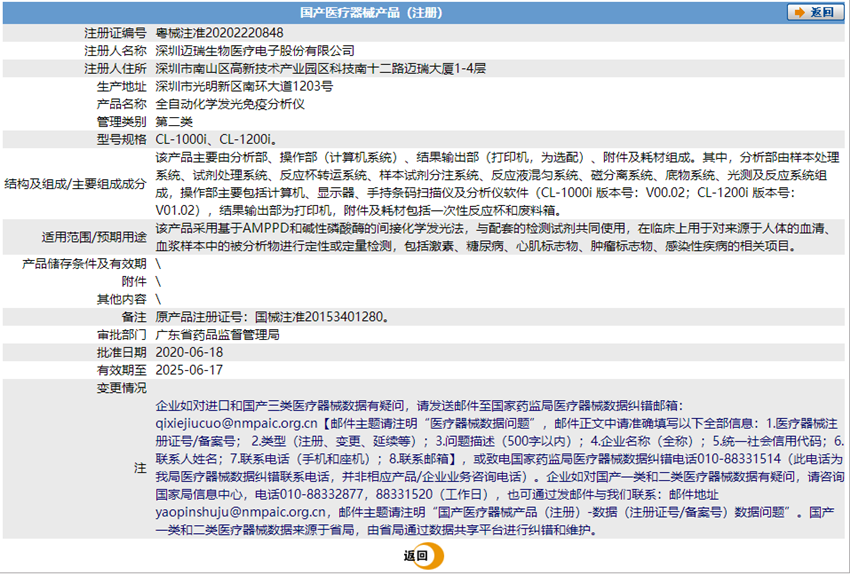
Task: Click the email qixiejiucuo@nmpaic.org.cn
Action: tap(236, 423)
